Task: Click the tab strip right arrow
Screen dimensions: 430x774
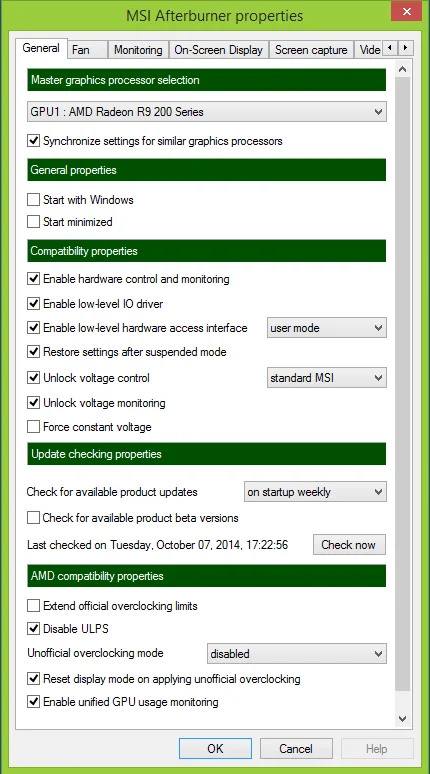Action: tap(406, 48)
